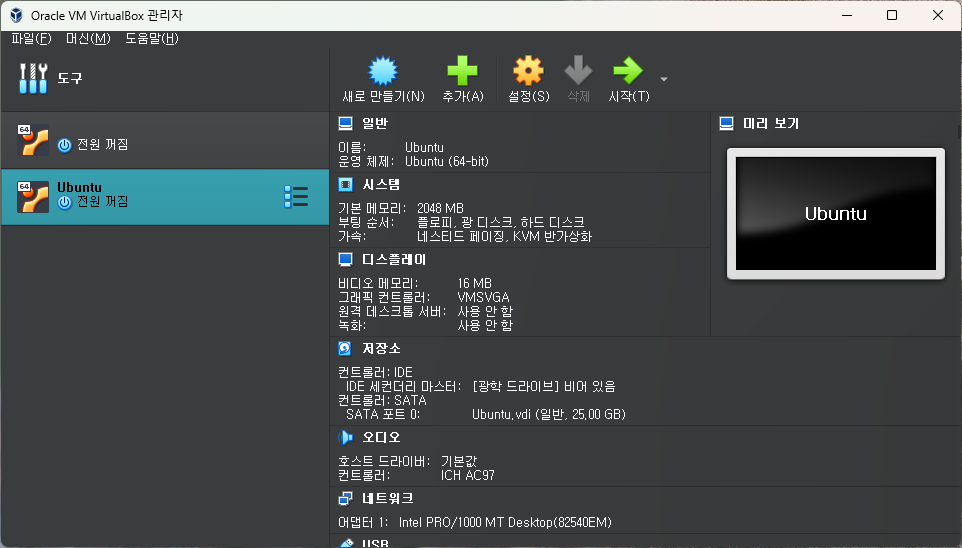
Task: Click the 시스템 chip icon
Action: point(345,184)
